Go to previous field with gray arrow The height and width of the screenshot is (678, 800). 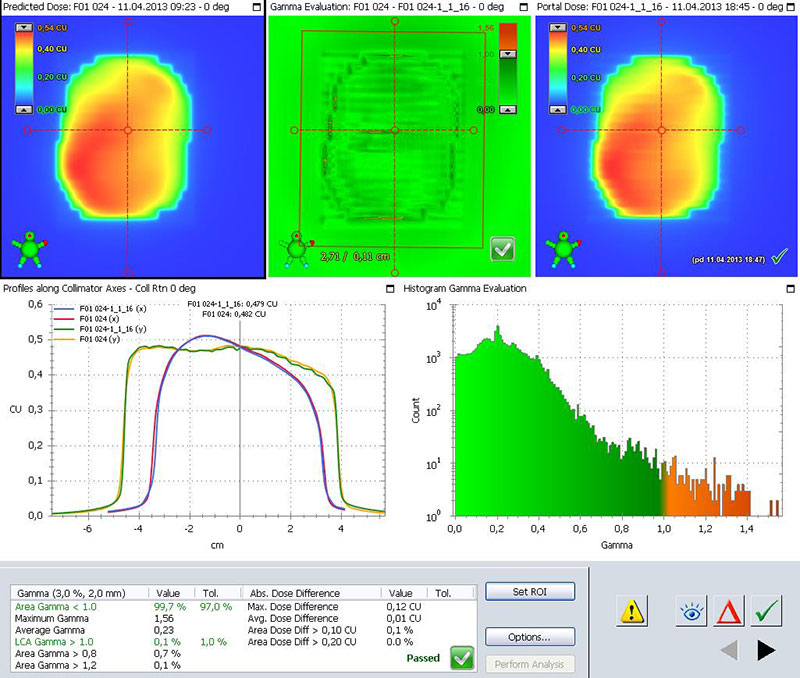click(729, 650)
